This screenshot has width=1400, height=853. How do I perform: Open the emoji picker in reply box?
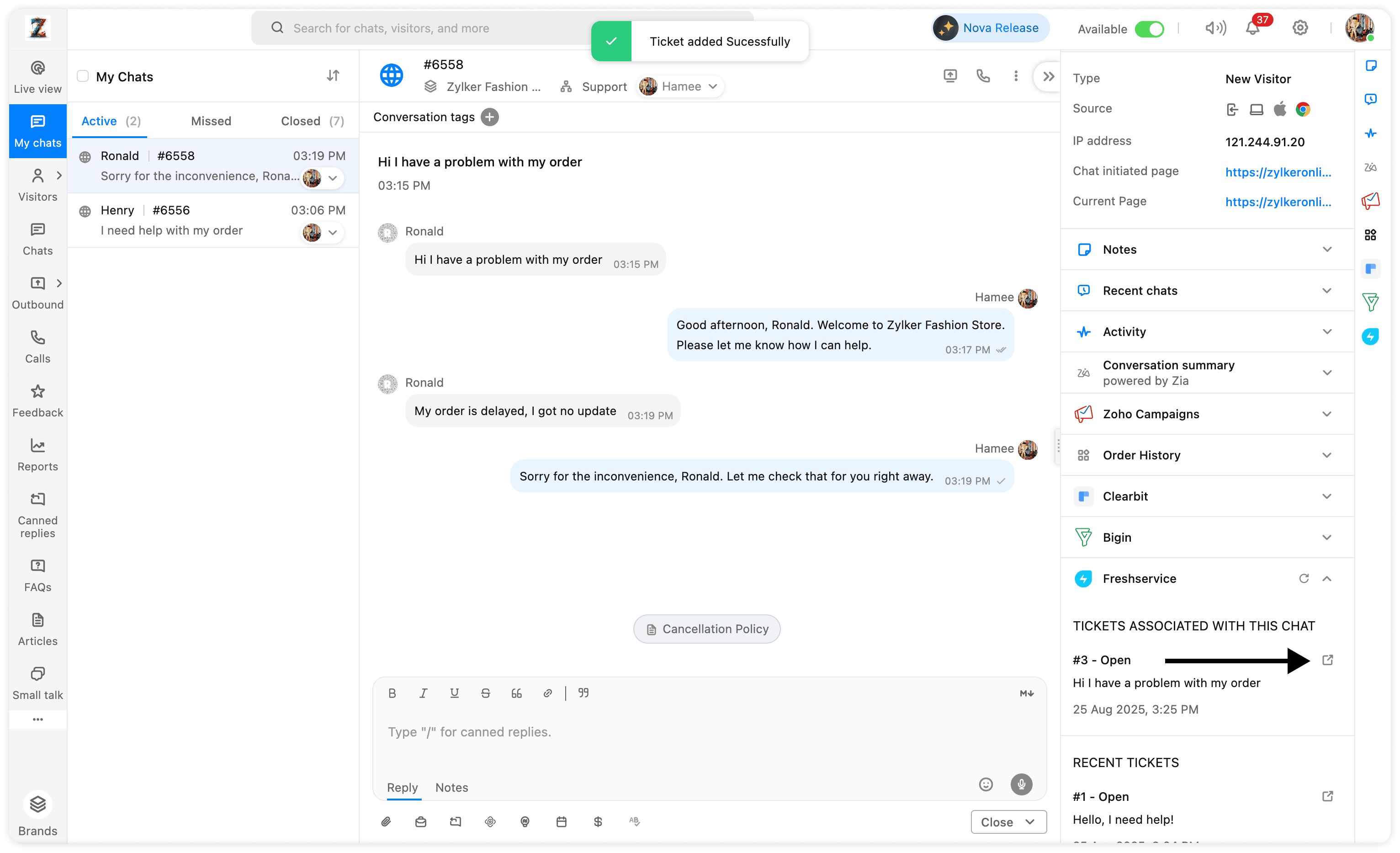[x=986, y=784]
